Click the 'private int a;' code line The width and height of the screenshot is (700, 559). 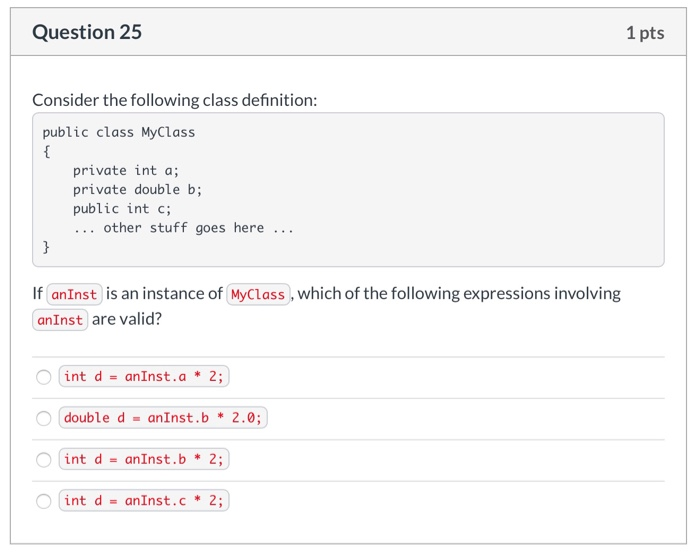126,171
